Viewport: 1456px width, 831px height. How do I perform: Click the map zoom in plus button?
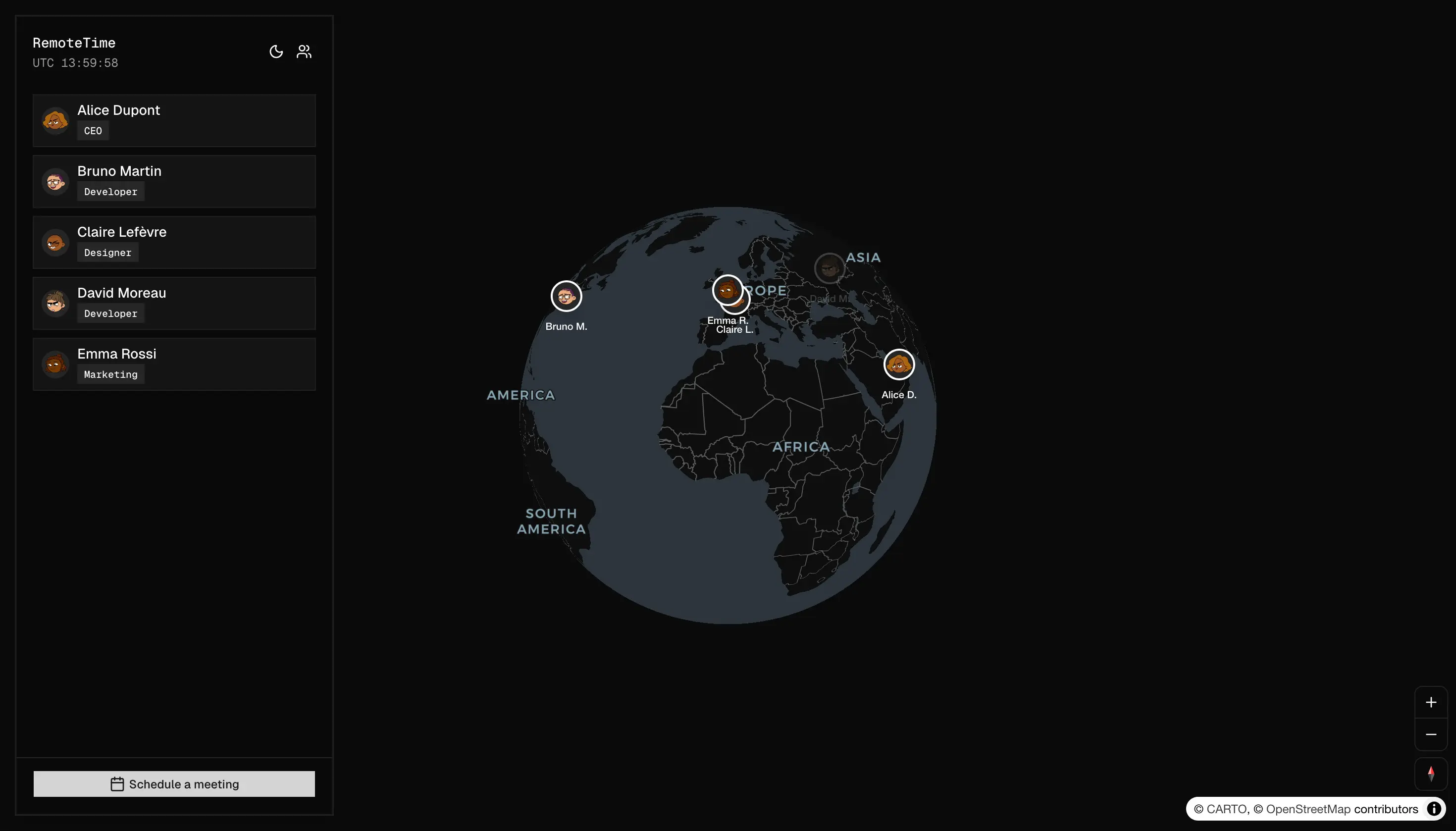[x=1430, y=702]
